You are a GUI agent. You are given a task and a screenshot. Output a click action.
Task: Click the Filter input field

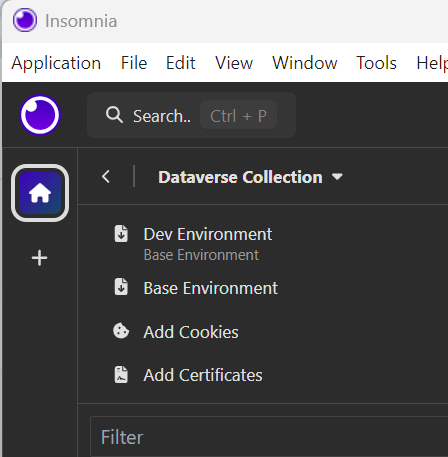click(269, 437)
